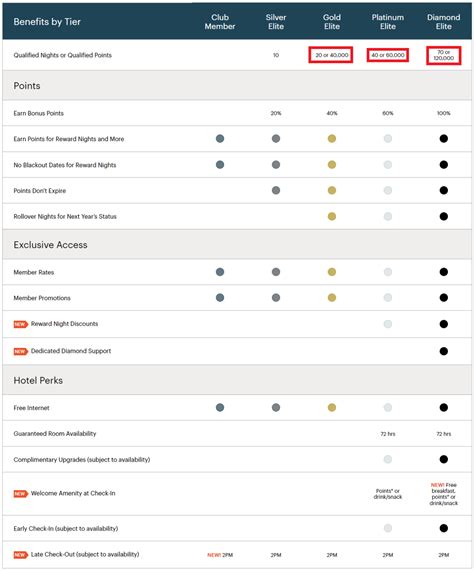This screenshot has height=571, width=474.
Task: Click the Diamond Elite dot for Member Promotions
Action: (443, 298)
